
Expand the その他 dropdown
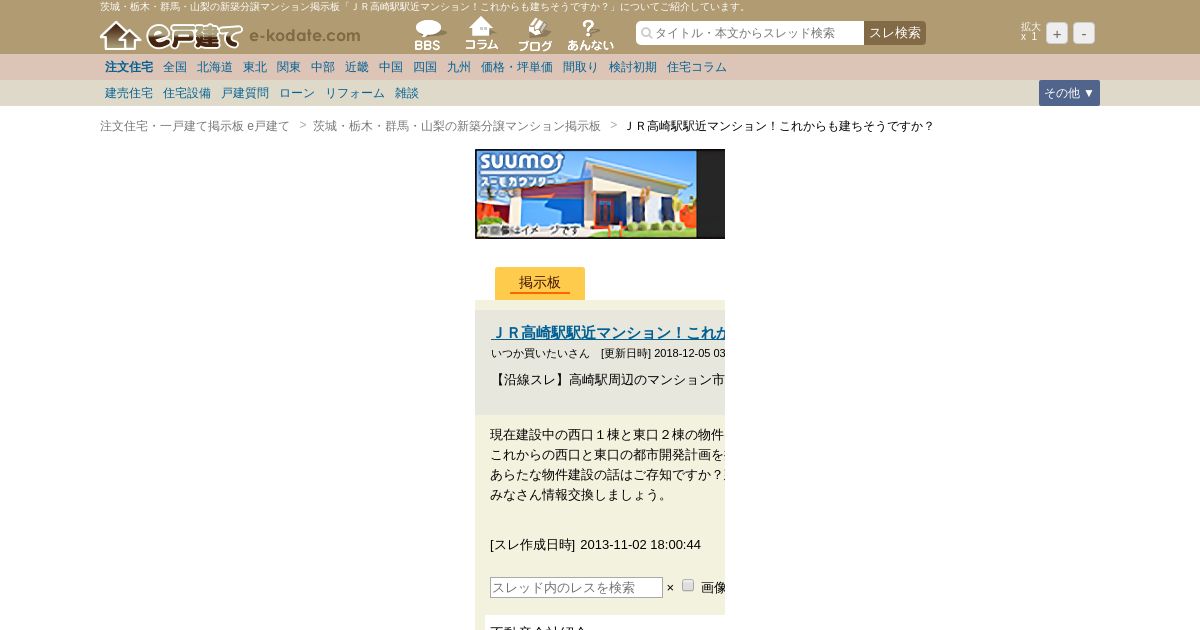click(x=1069, y=93)
